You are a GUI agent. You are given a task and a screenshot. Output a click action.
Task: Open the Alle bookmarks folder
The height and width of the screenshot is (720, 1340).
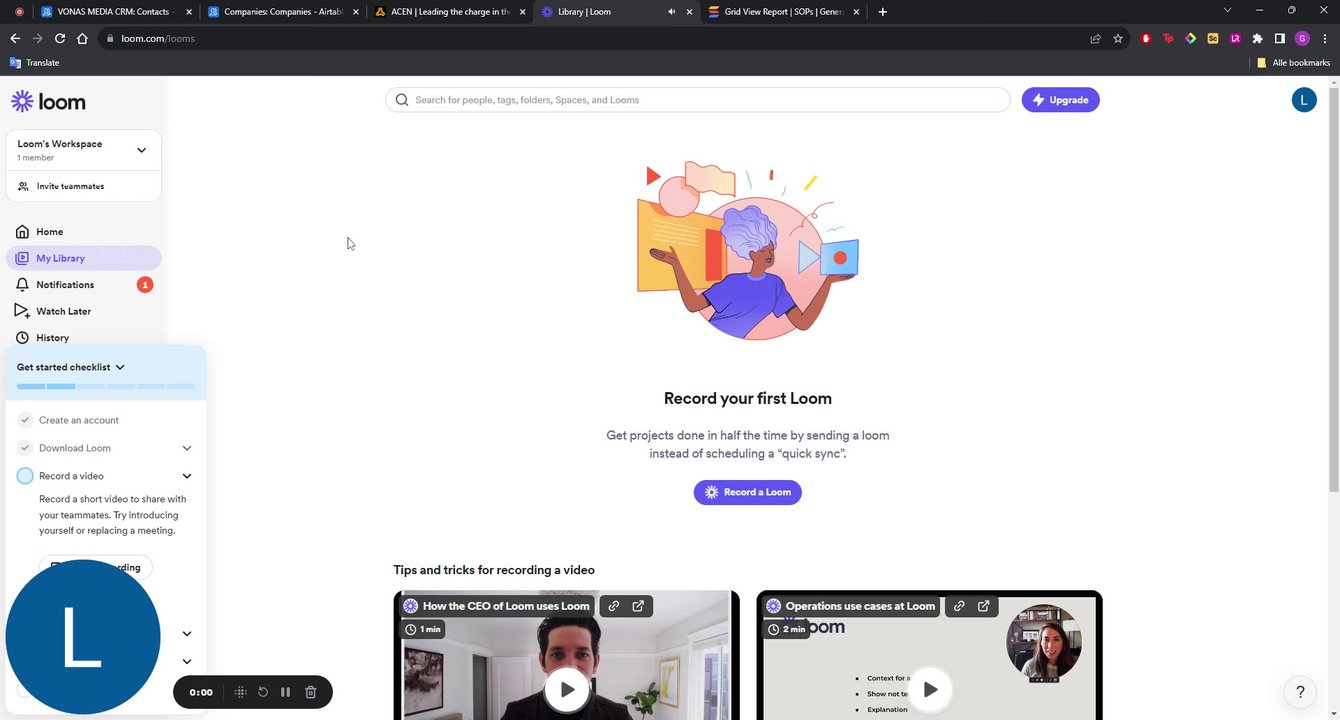click(1293, 63)
